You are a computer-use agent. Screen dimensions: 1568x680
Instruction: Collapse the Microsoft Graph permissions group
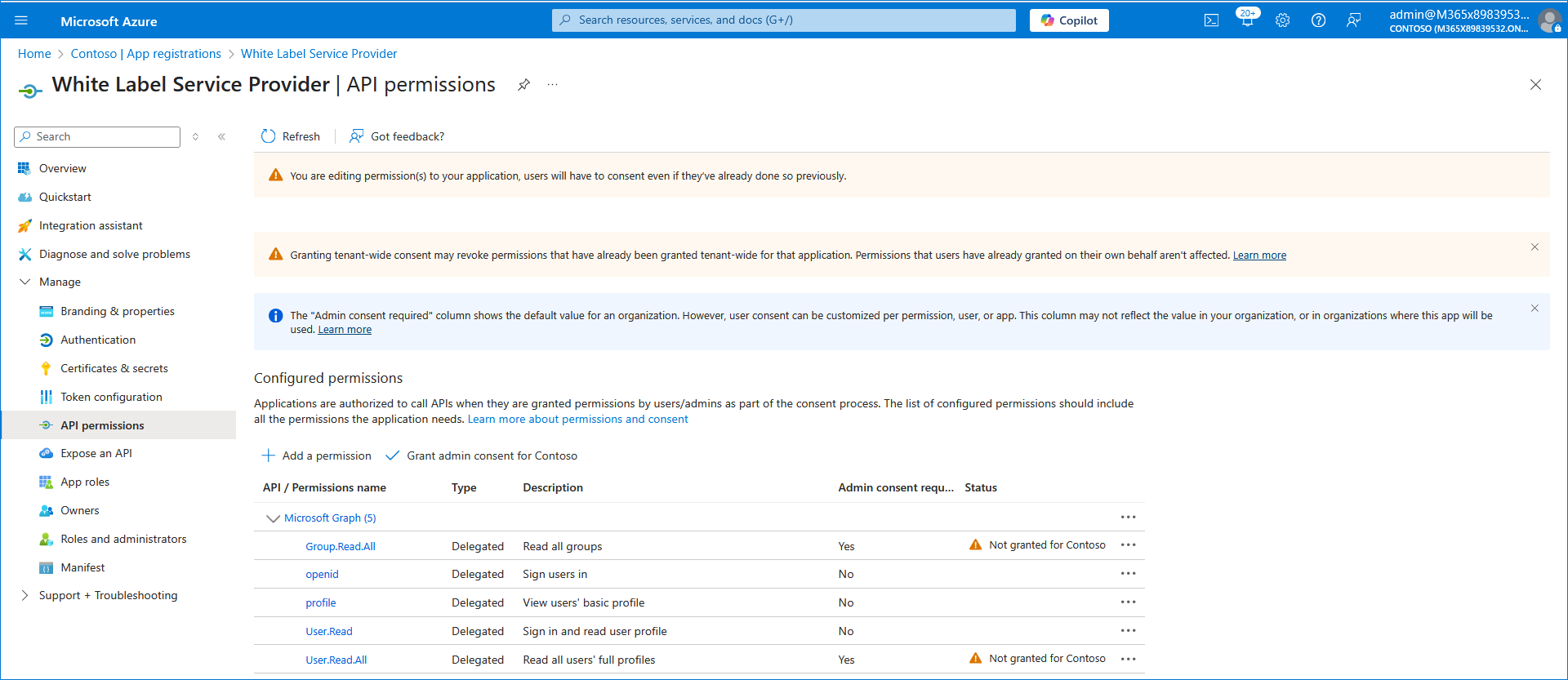coord(273,518)
